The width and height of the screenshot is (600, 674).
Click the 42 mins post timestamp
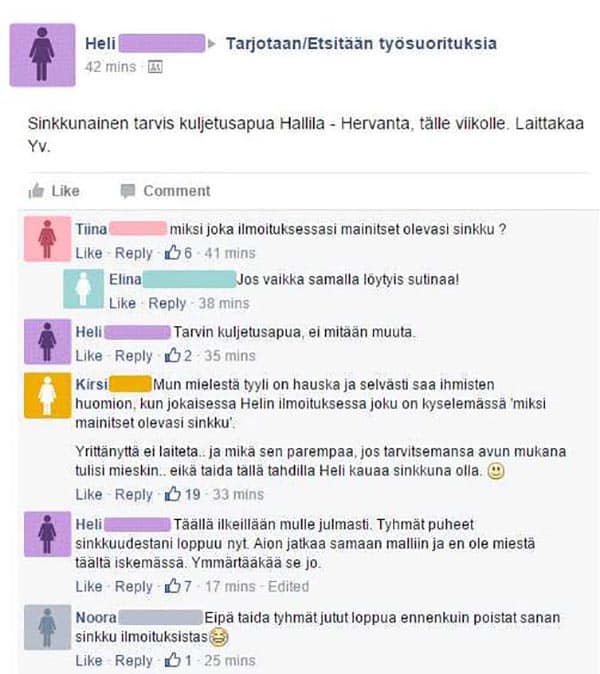[x=110, y=67]
